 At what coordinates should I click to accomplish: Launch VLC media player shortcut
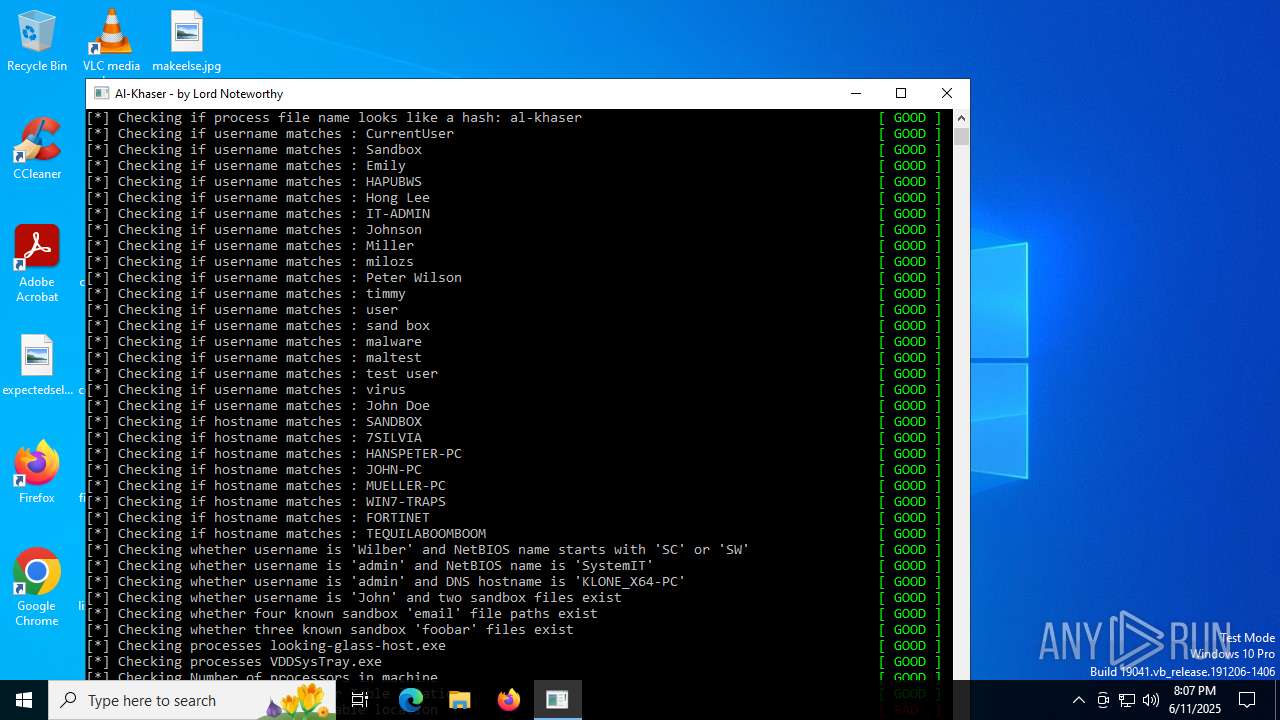(x=111, y=42)
